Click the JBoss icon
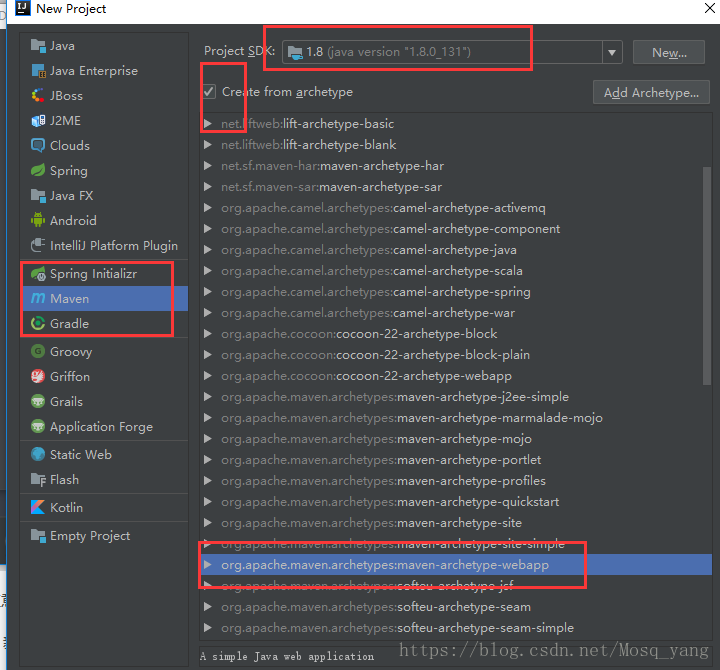The image size is (720, 670). tap(38, 96)
